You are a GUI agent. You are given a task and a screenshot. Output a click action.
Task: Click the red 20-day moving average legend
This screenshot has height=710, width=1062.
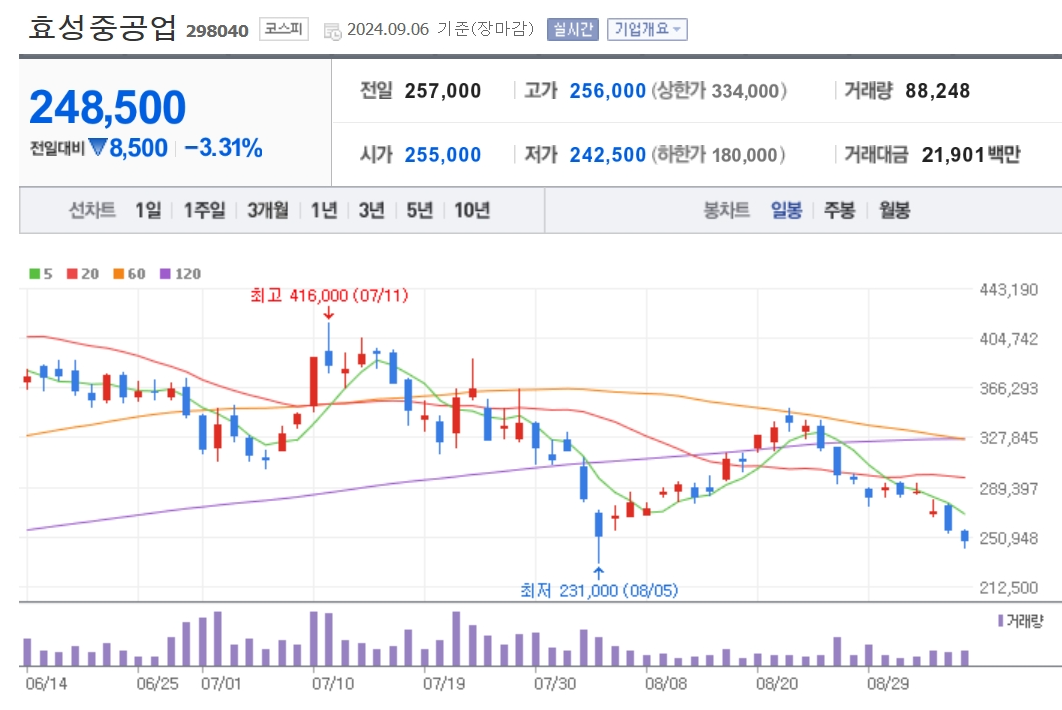83,274
